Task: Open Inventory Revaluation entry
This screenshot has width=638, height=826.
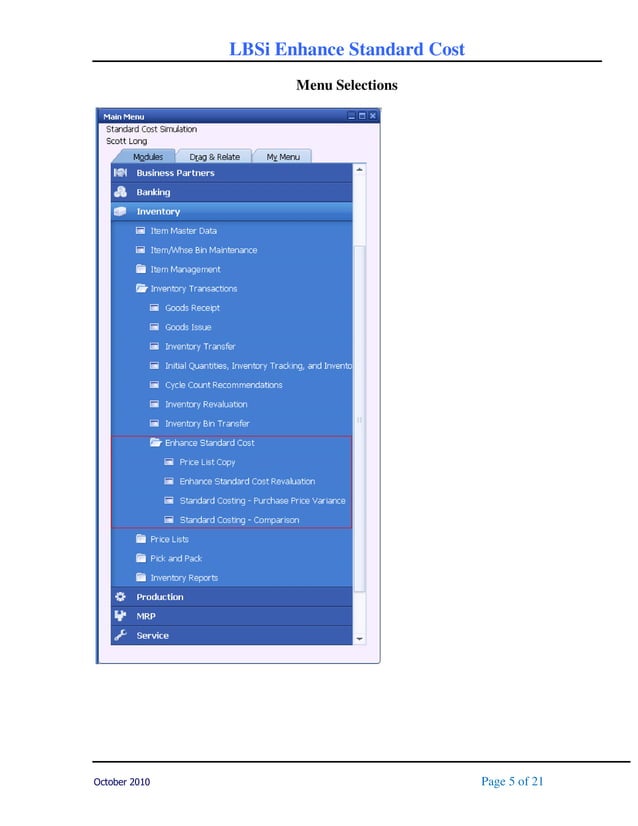Action: (x=206, y=404)
